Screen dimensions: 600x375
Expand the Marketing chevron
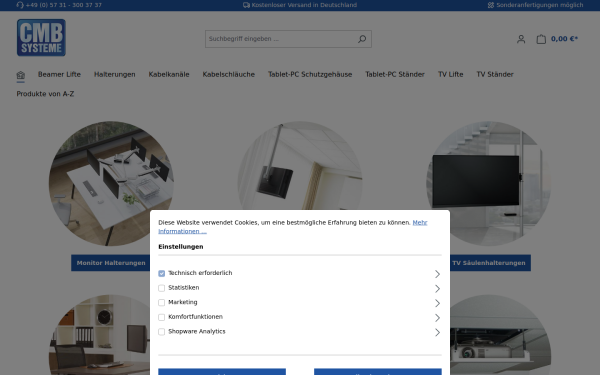(437, 303)
